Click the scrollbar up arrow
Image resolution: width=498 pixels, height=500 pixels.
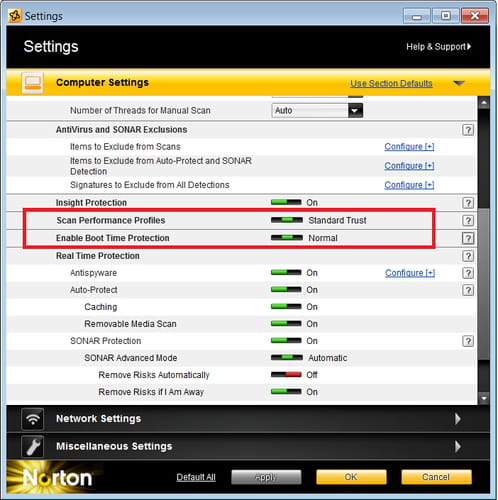[x=484, y=103]
